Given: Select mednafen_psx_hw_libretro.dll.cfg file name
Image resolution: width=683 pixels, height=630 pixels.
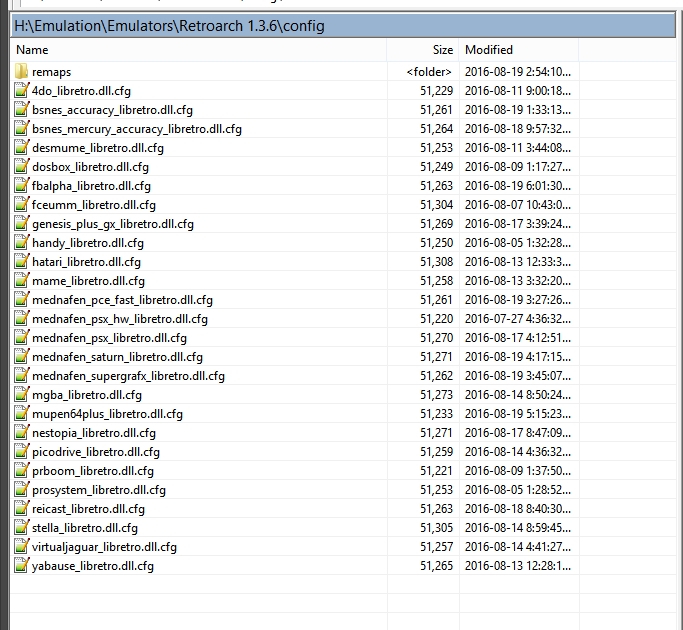Looking at the screenshot, I should click(120, 319).
